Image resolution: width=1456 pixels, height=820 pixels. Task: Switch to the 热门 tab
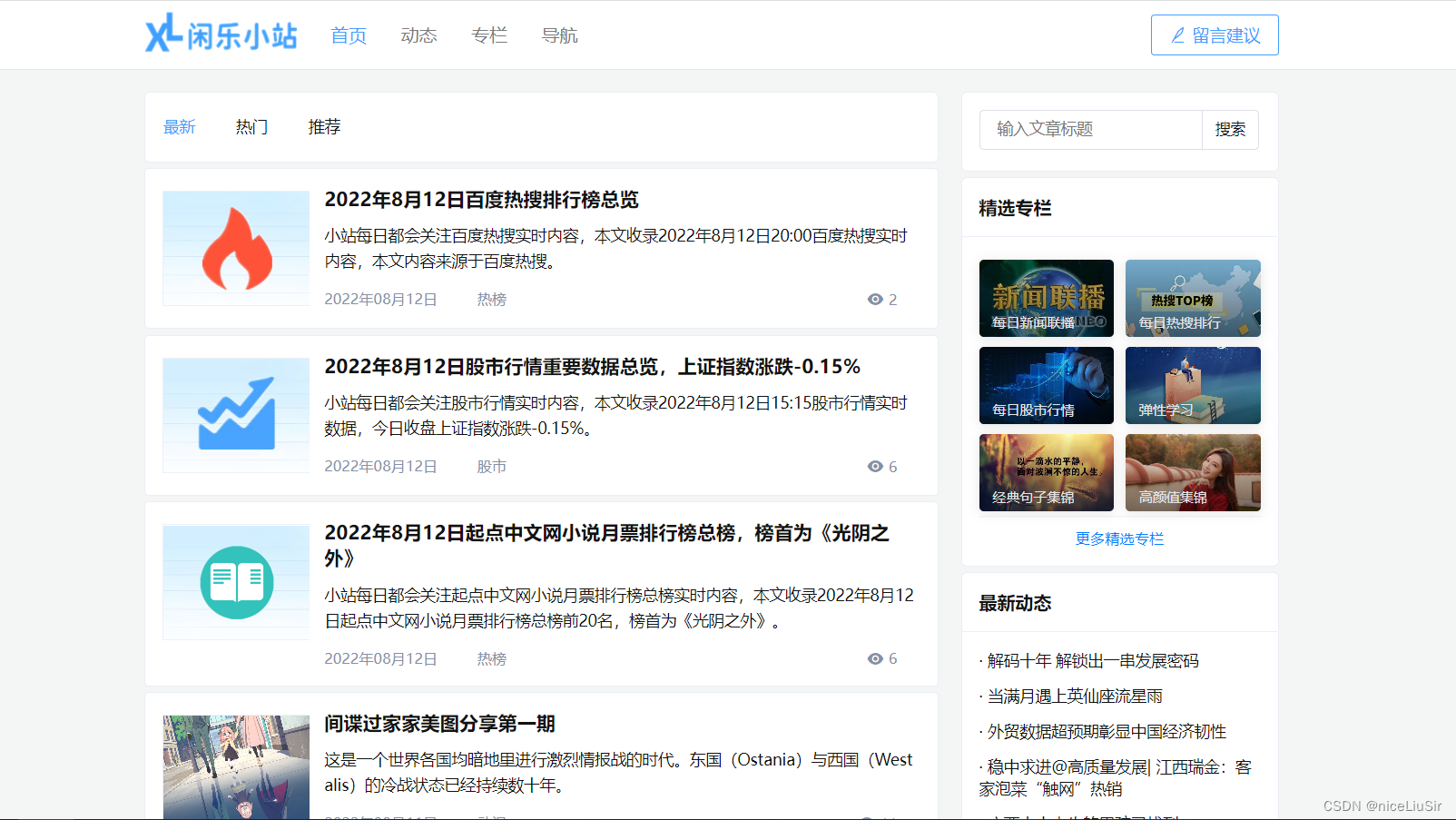click(251, 127)
